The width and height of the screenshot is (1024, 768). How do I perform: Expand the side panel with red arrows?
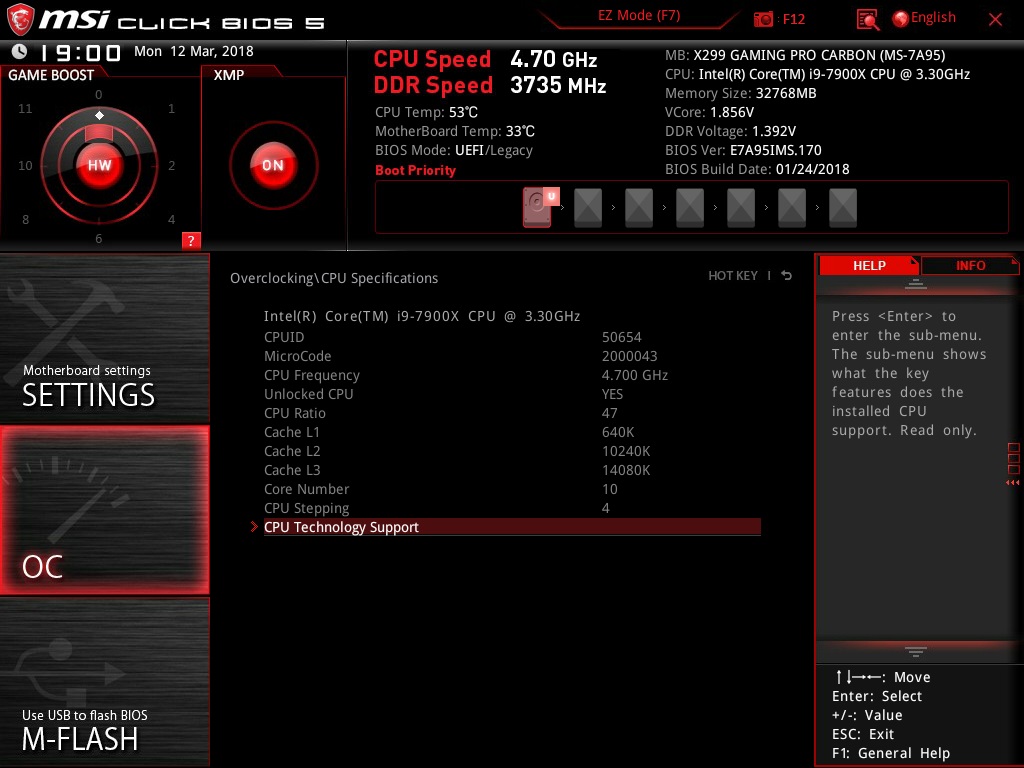pos(1013,483)
